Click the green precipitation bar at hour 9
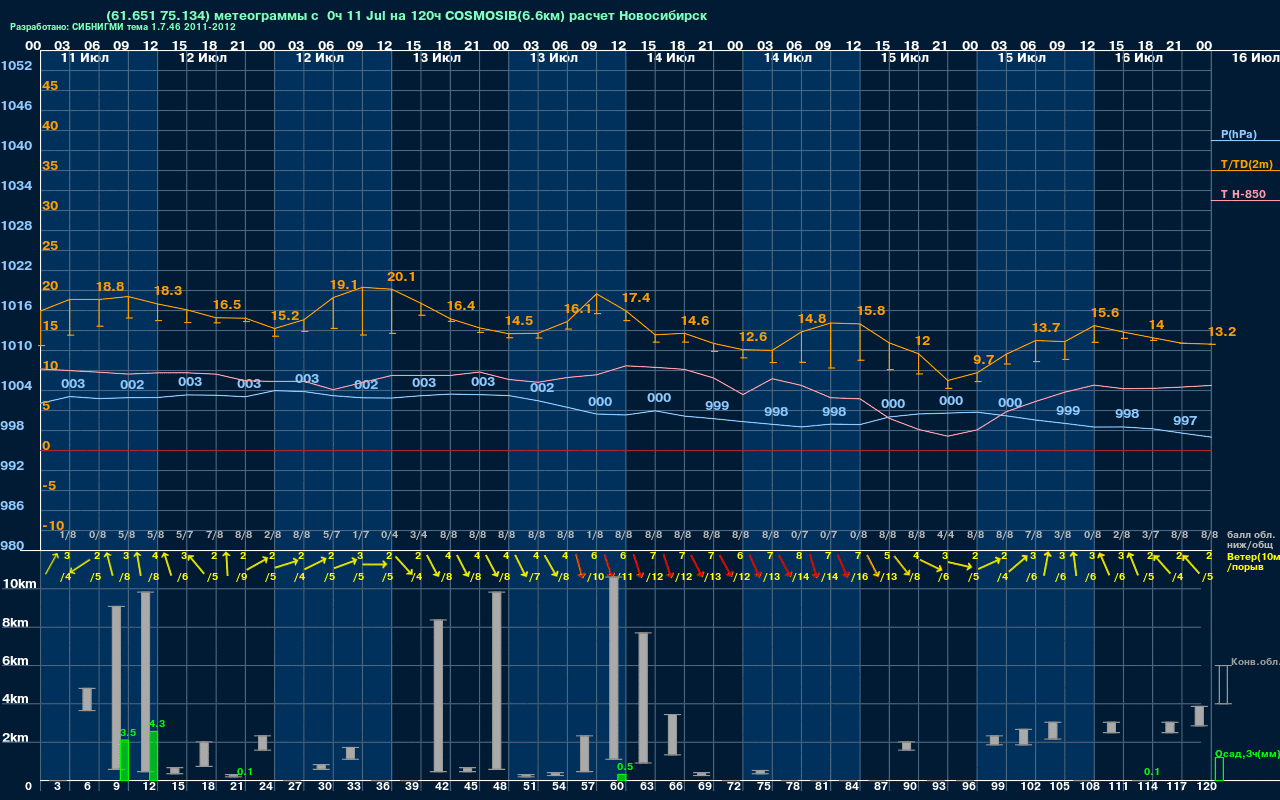Viewport: 1280px width, 800px height. tap(124, 760)
